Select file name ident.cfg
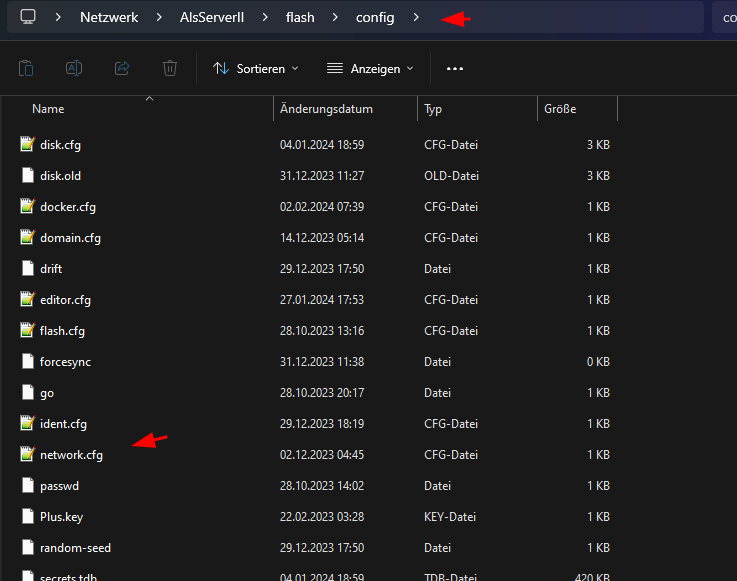The height and width of the screenshot is (581, 737). coord(63,424)
